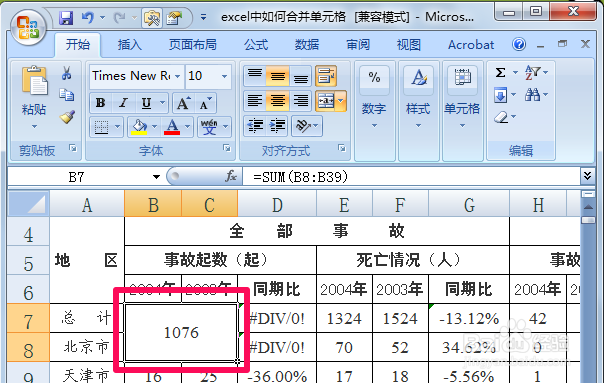Expand the formula bar
The height and width of the screenshot is (383, 604).
[x=587, y=176]
